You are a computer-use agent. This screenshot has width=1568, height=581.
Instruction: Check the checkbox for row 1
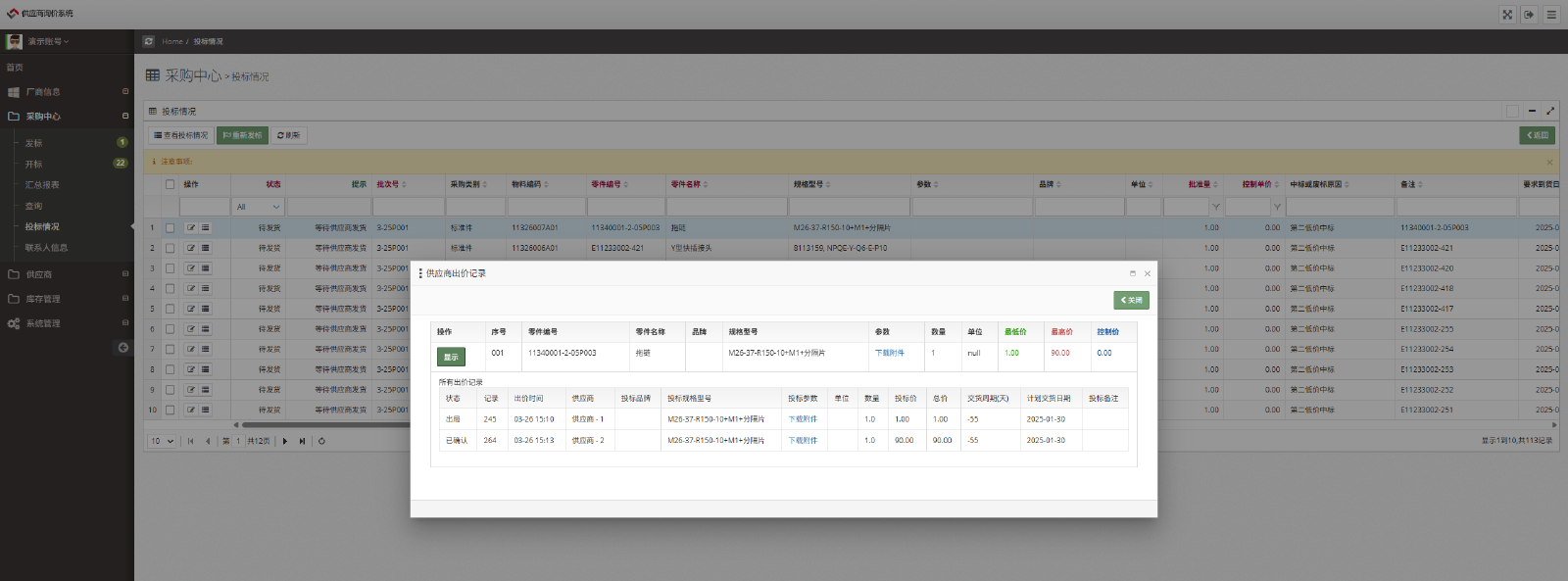click(x=170, y=227)
